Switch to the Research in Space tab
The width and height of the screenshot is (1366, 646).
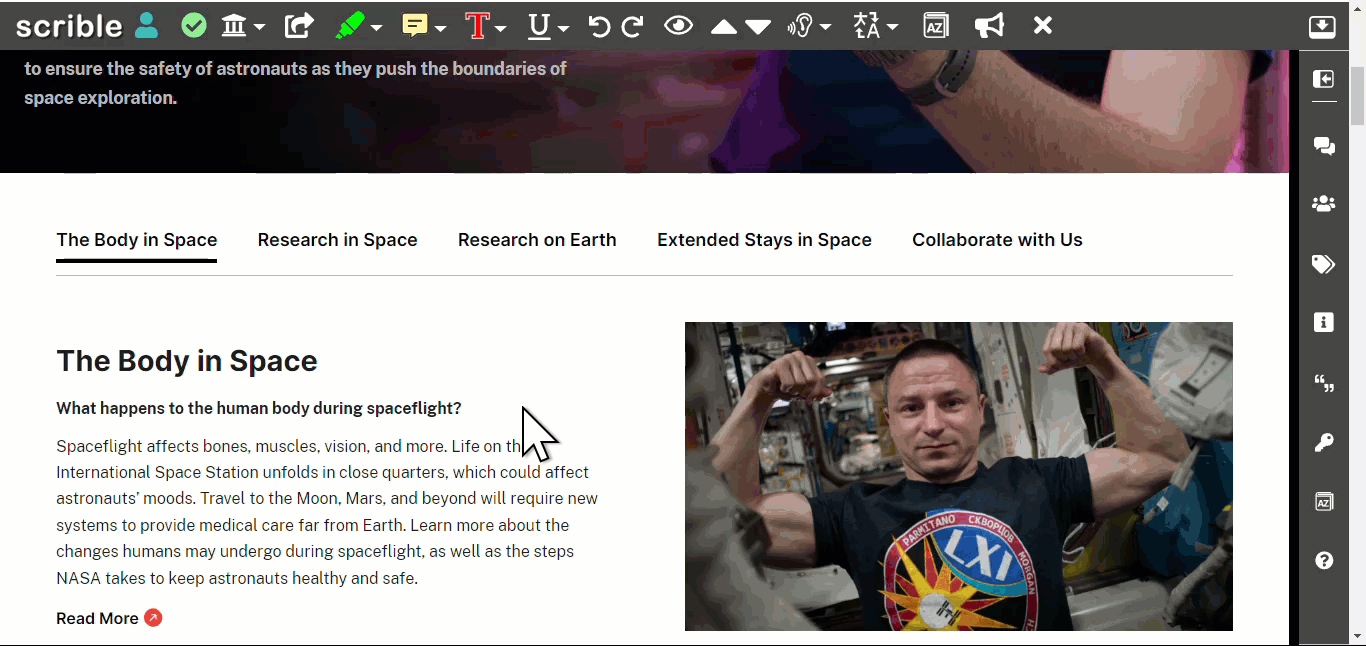pos(337,239)
